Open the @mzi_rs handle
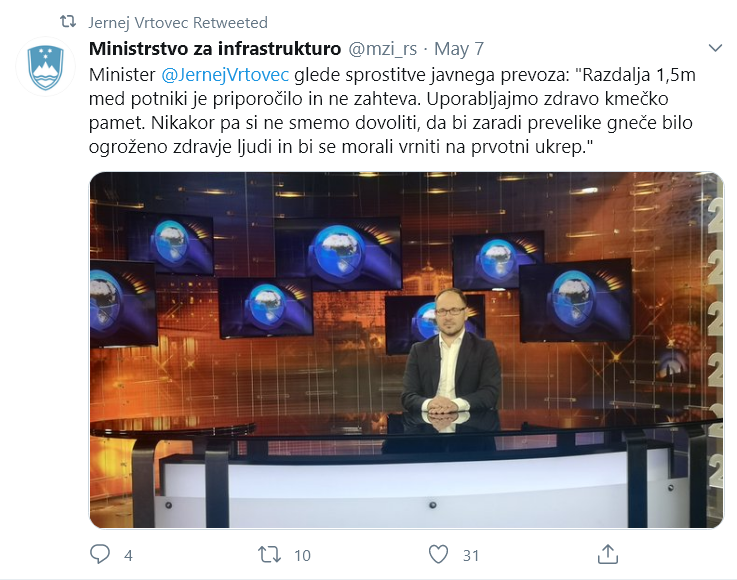The width and height of the screenshot is (737, 580). (x=382, y=49)
